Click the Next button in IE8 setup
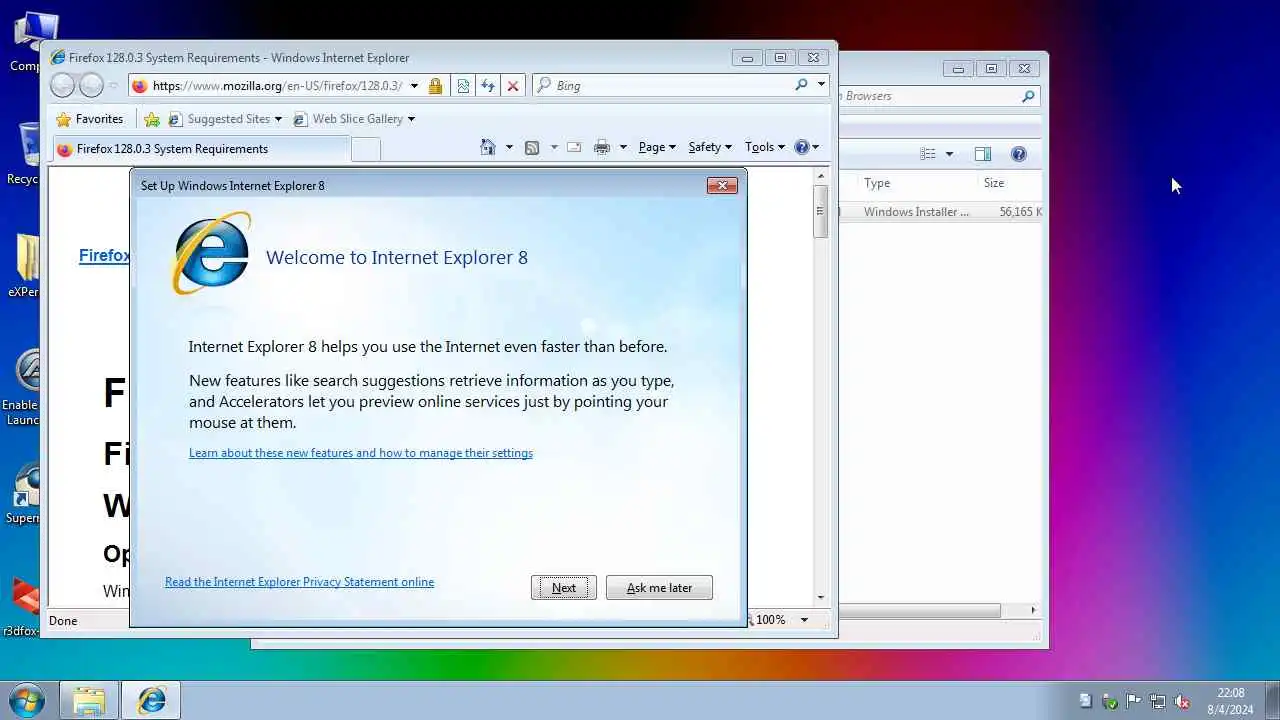1280x720 pixels. [564, 588]
